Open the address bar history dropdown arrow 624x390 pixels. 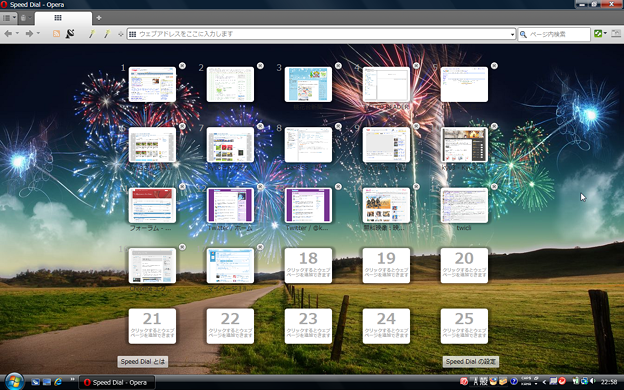click(x=512, y=35)
